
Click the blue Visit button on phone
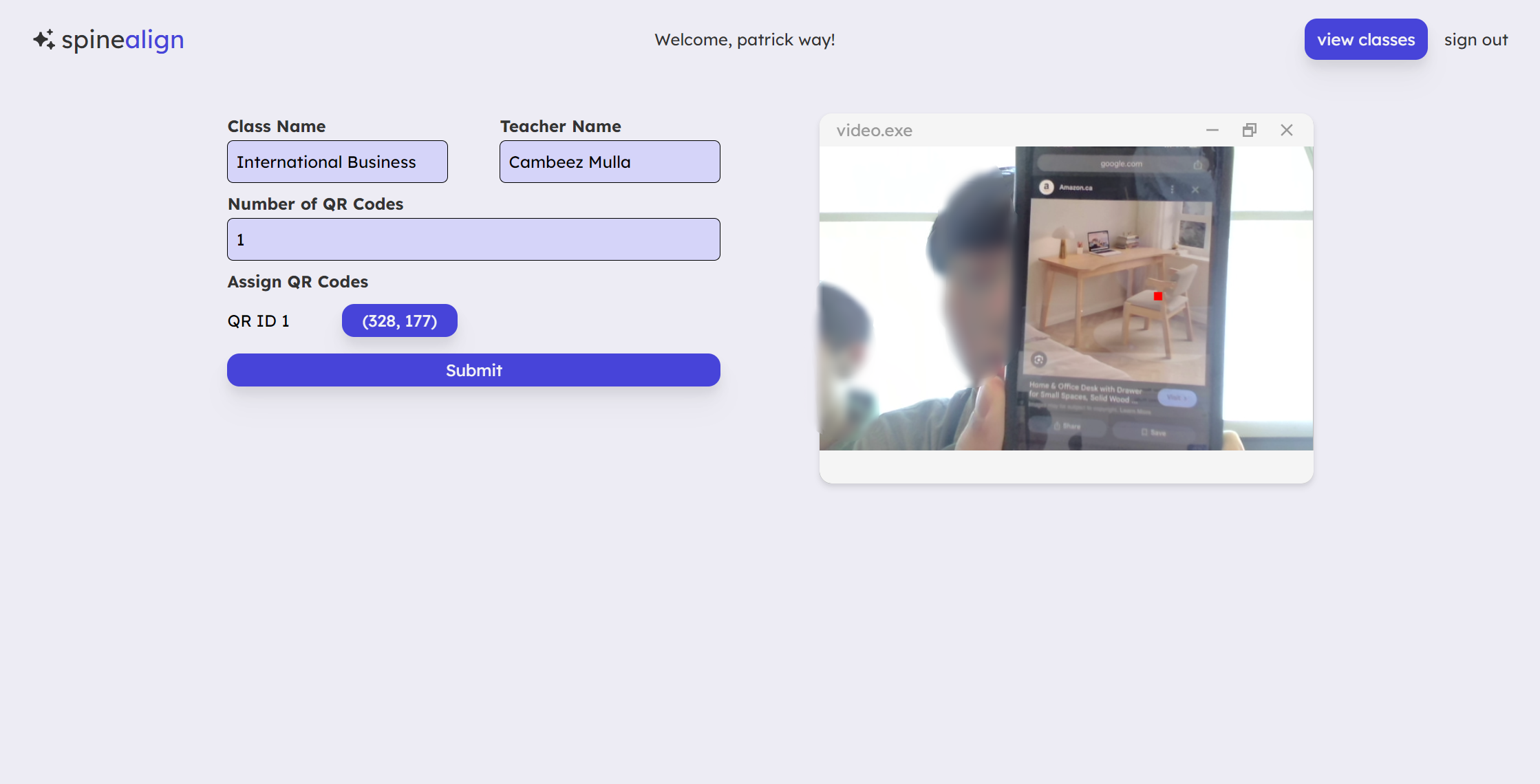(1176, 398)
